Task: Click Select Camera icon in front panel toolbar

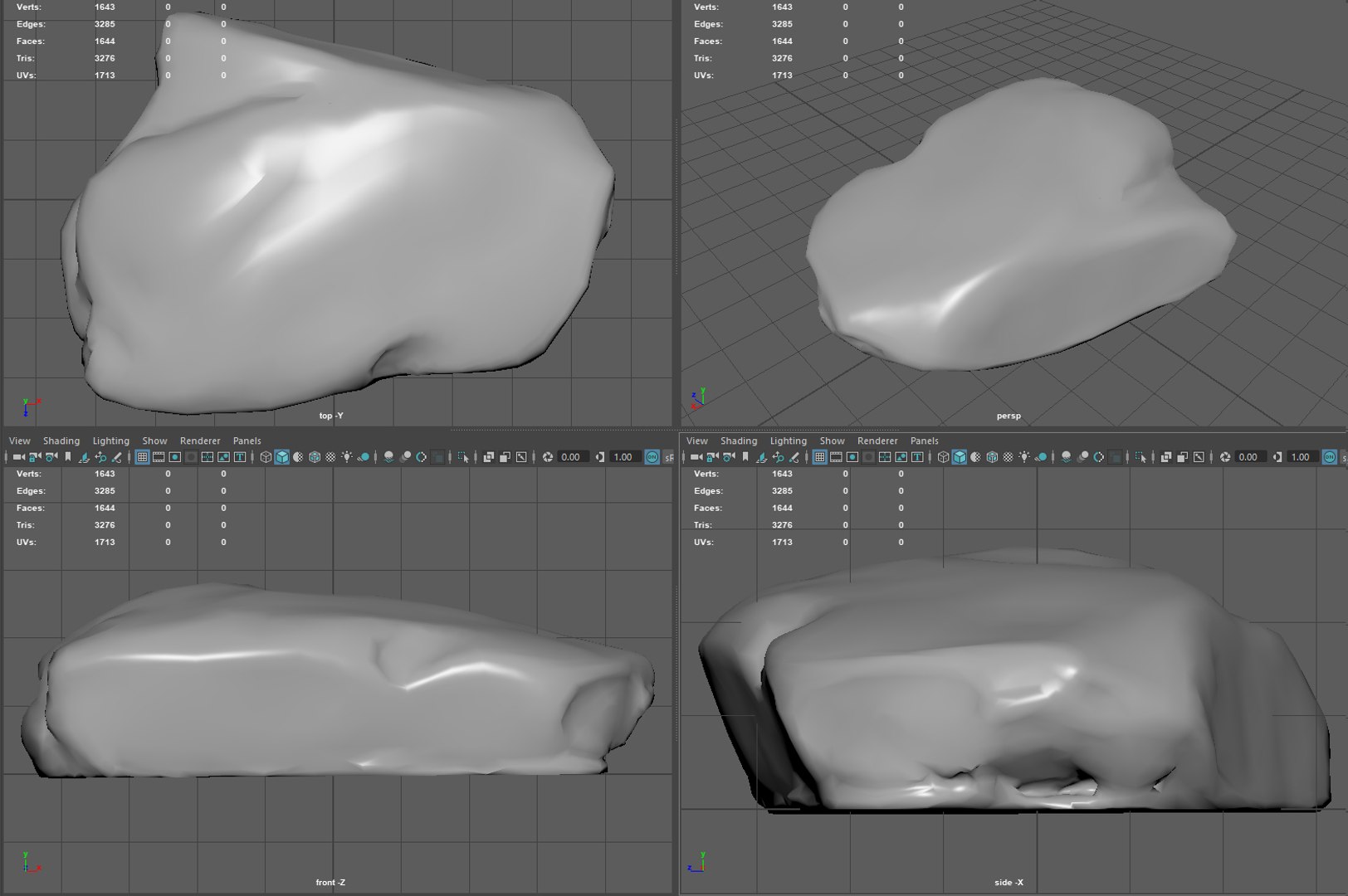Action: click(x=18, y=457)
